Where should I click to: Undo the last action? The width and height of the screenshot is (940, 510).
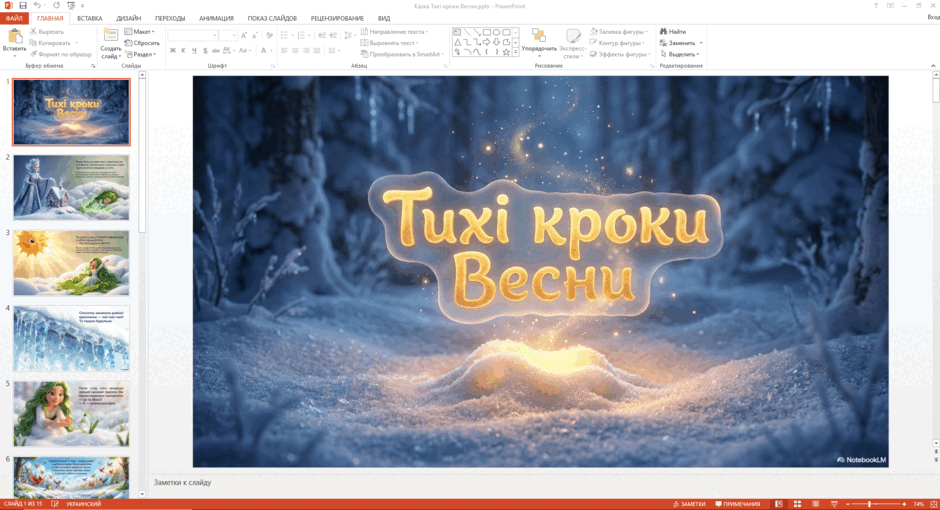37,5
